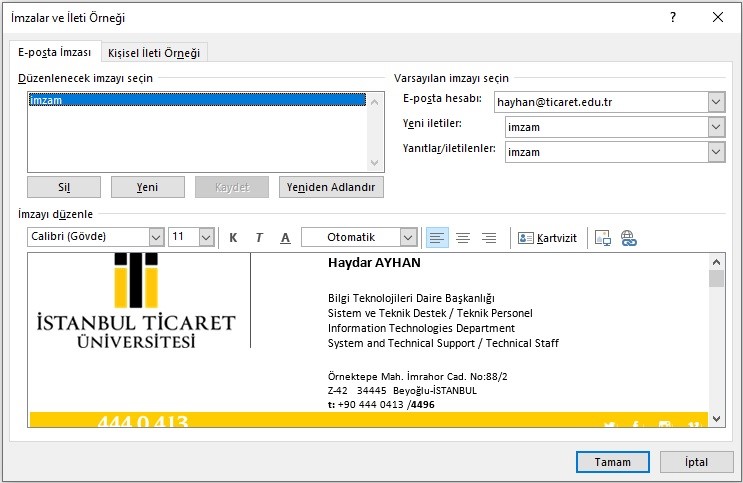The image size is (743, 483).
Task: Toggle bold (K) formatting
Action: [233, 237]
